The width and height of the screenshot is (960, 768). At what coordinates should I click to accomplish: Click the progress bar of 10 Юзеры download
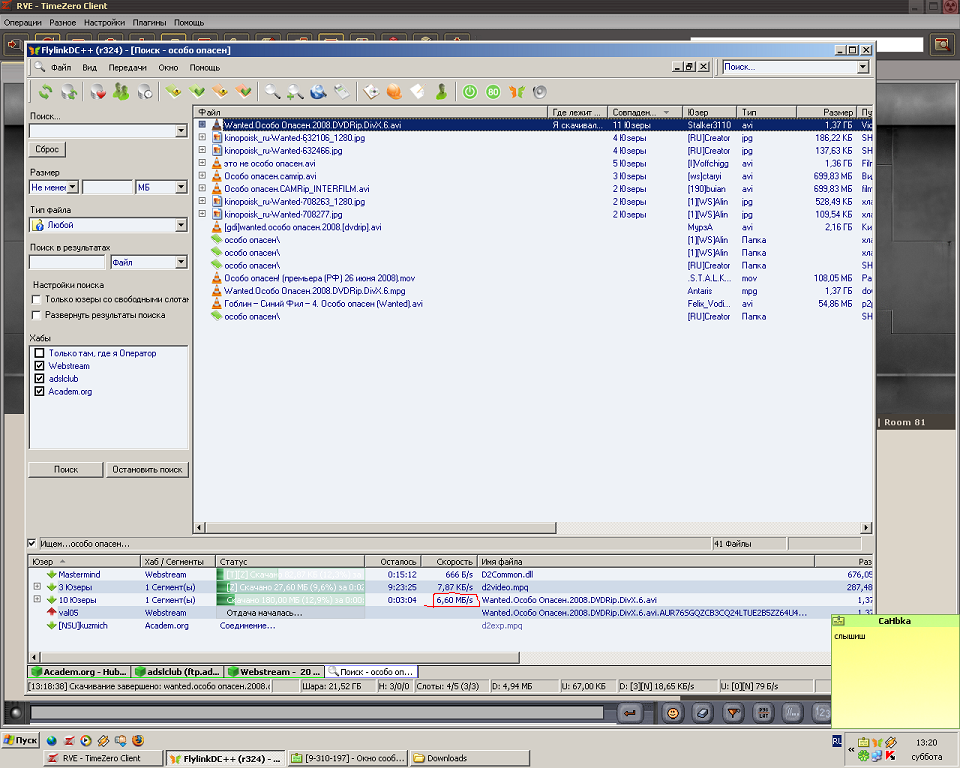click(x=291, y=600)
